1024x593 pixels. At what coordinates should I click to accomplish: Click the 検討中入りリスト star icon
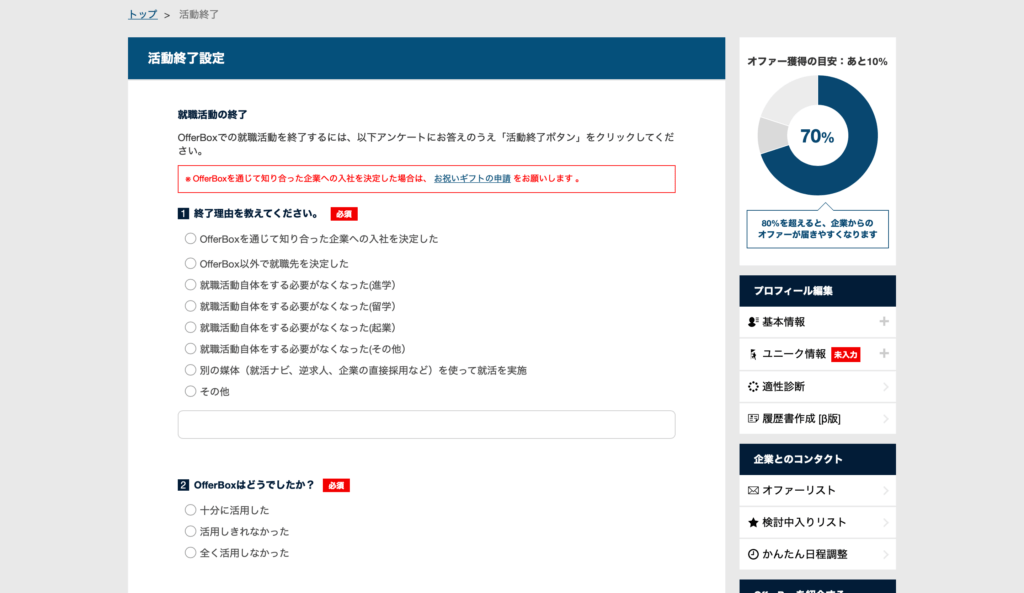(753, 522)
